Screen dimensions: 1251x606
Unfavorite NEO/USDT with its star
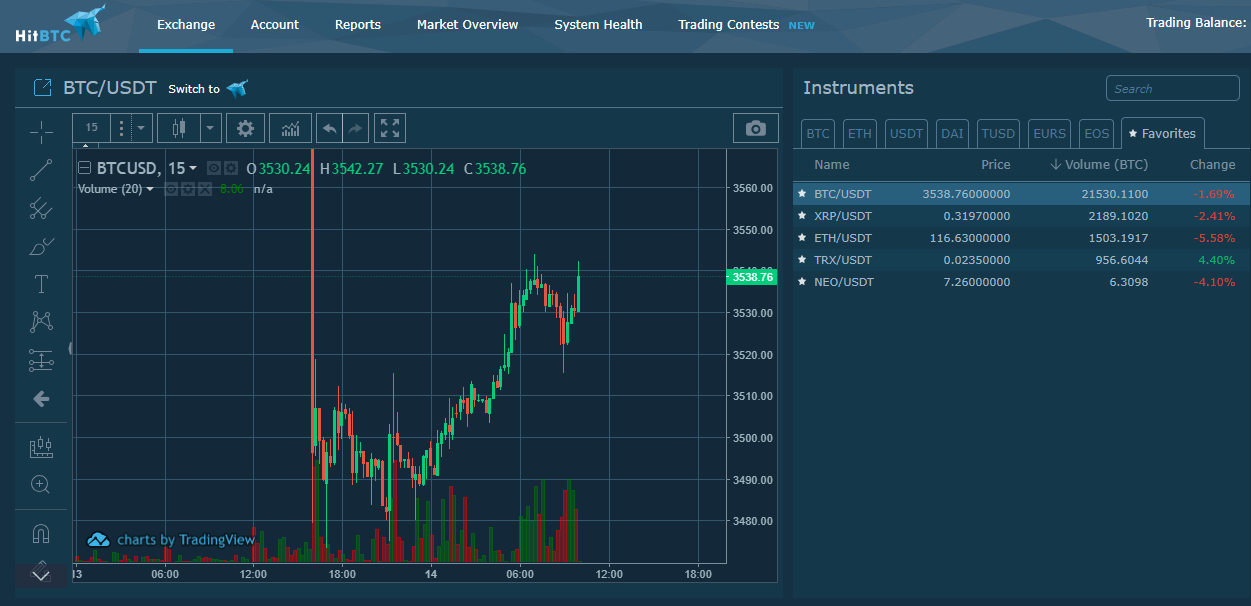pyautogui.click(x=802, y=282)
